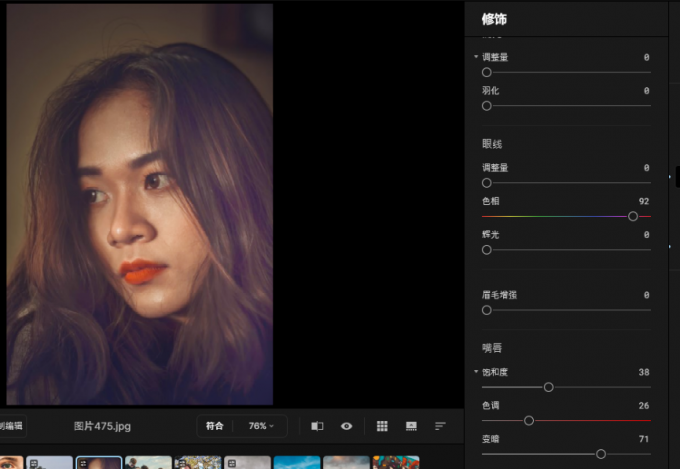Click the 色调 slider handle
Viewport: 680px width, 469px height.
(529, 420)
